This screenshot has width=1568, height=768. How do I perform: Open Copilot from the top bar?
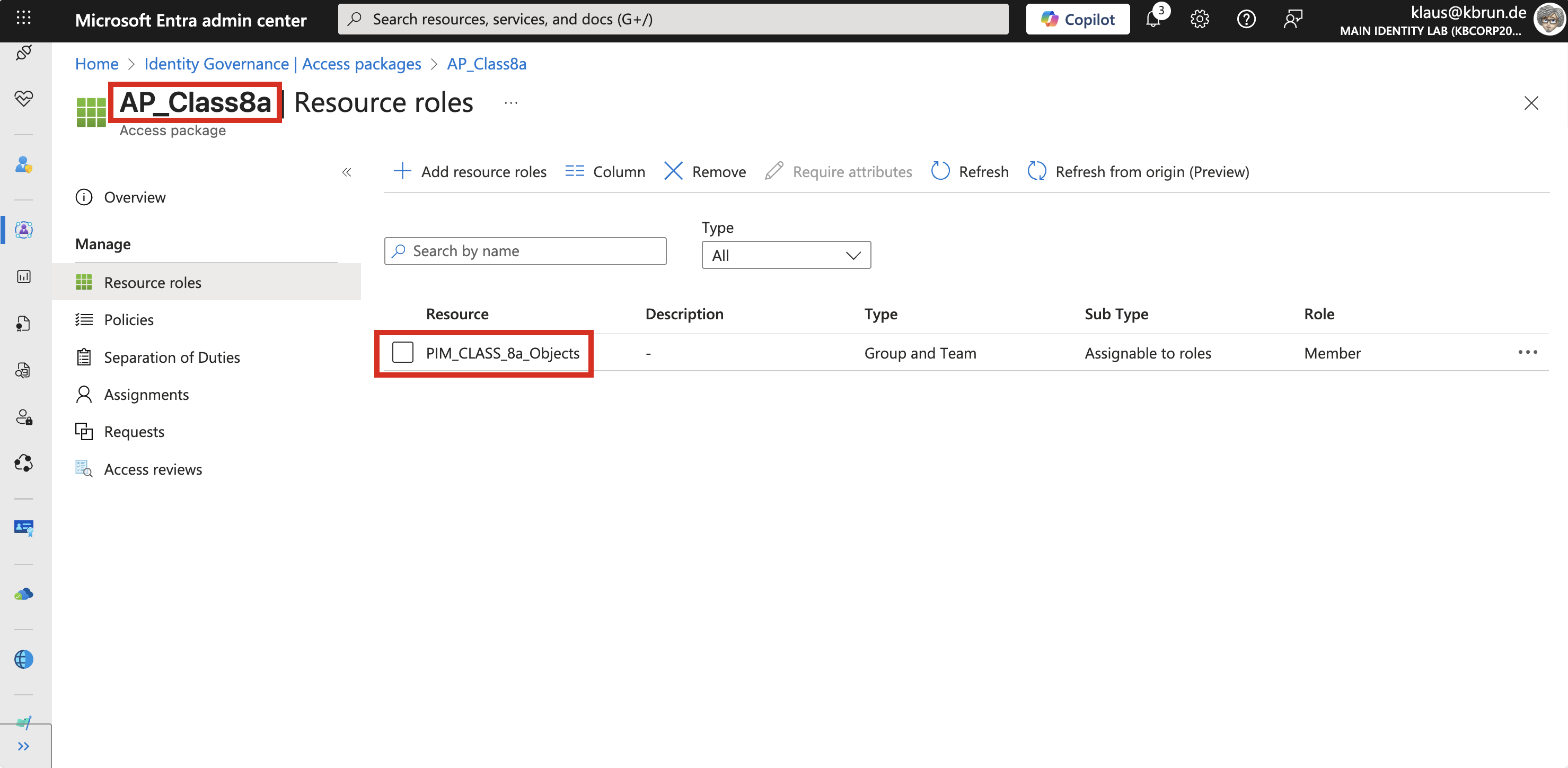[x=1077, y=20]
